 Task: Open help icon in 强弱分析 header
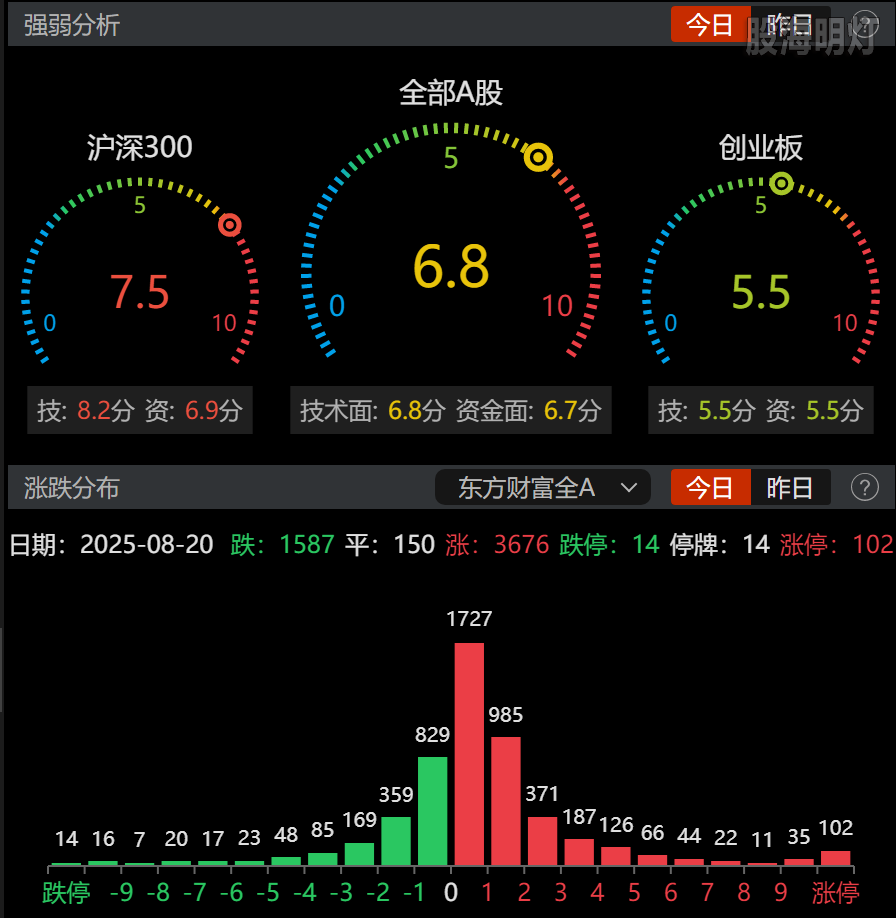[864, 25]
